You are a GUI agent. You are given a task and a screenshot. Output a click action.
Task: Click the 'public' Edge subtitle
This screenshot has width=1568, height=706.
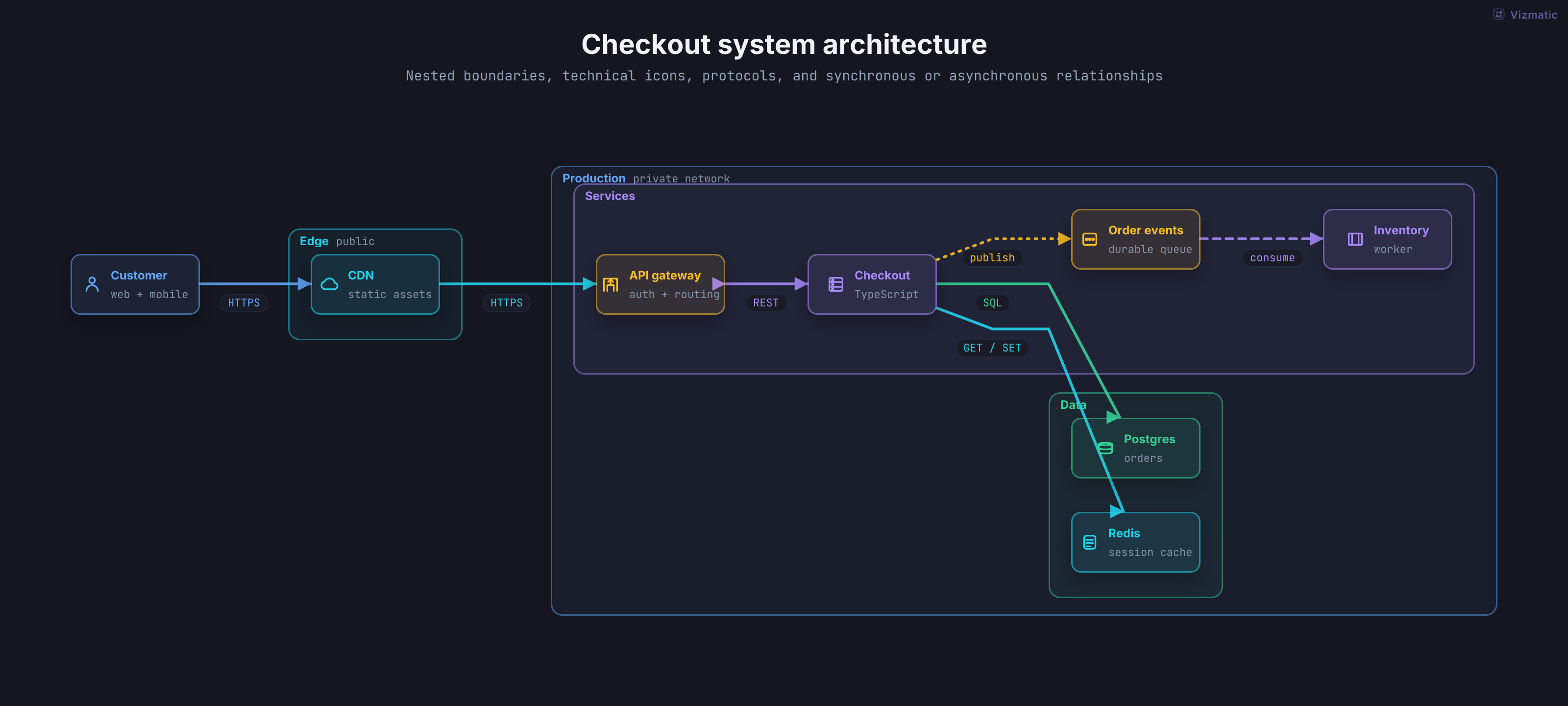[355, 242]
